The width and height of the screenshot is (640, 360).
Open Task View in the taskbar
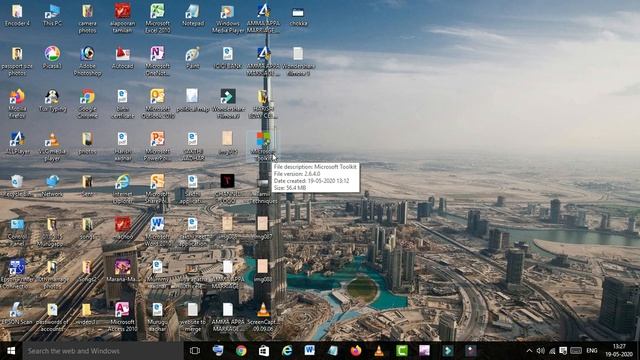(x=195, y=351)
